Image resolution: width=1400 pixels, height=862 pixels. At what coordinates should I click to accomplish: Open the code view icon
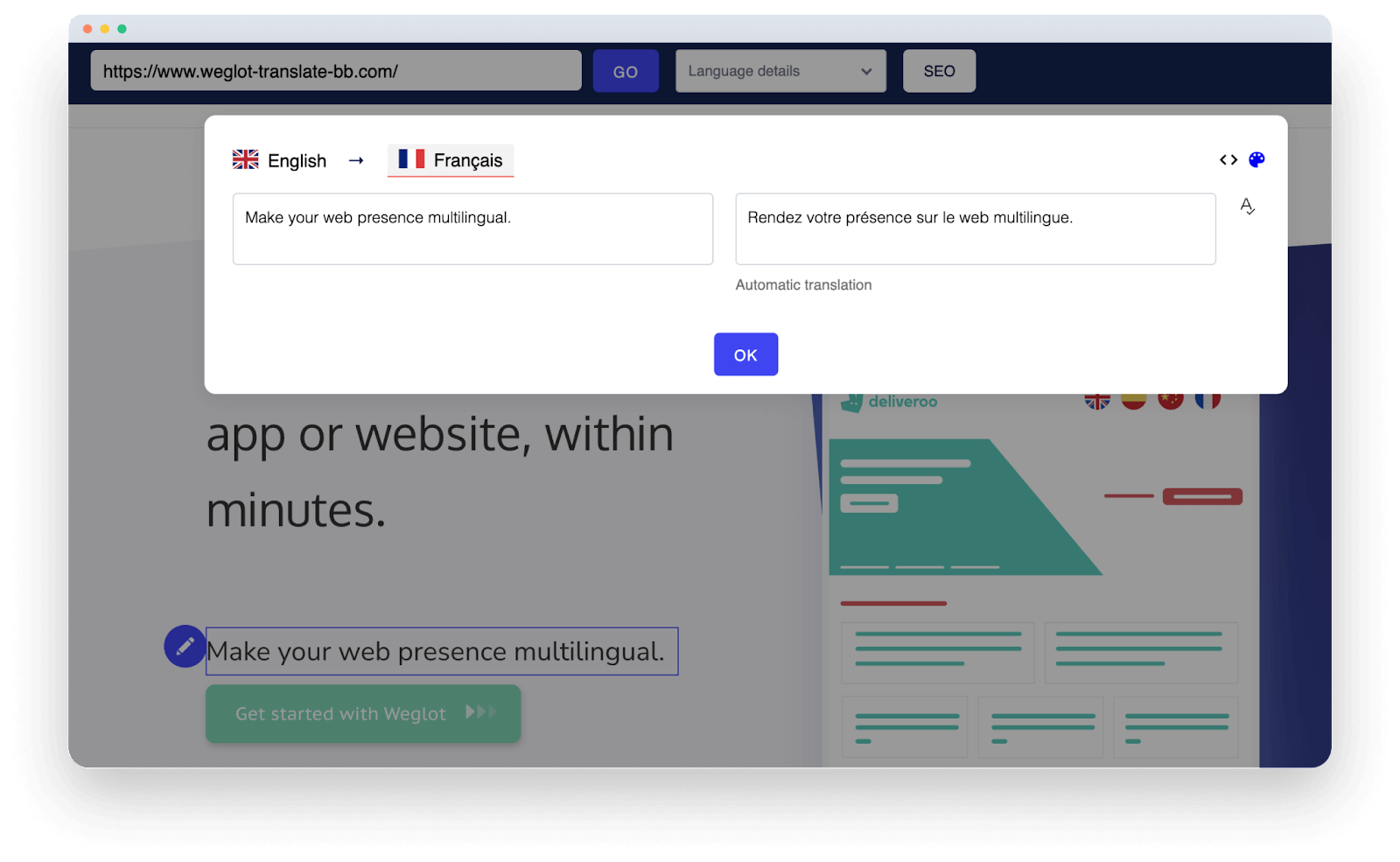click(x=1228, y=159)
